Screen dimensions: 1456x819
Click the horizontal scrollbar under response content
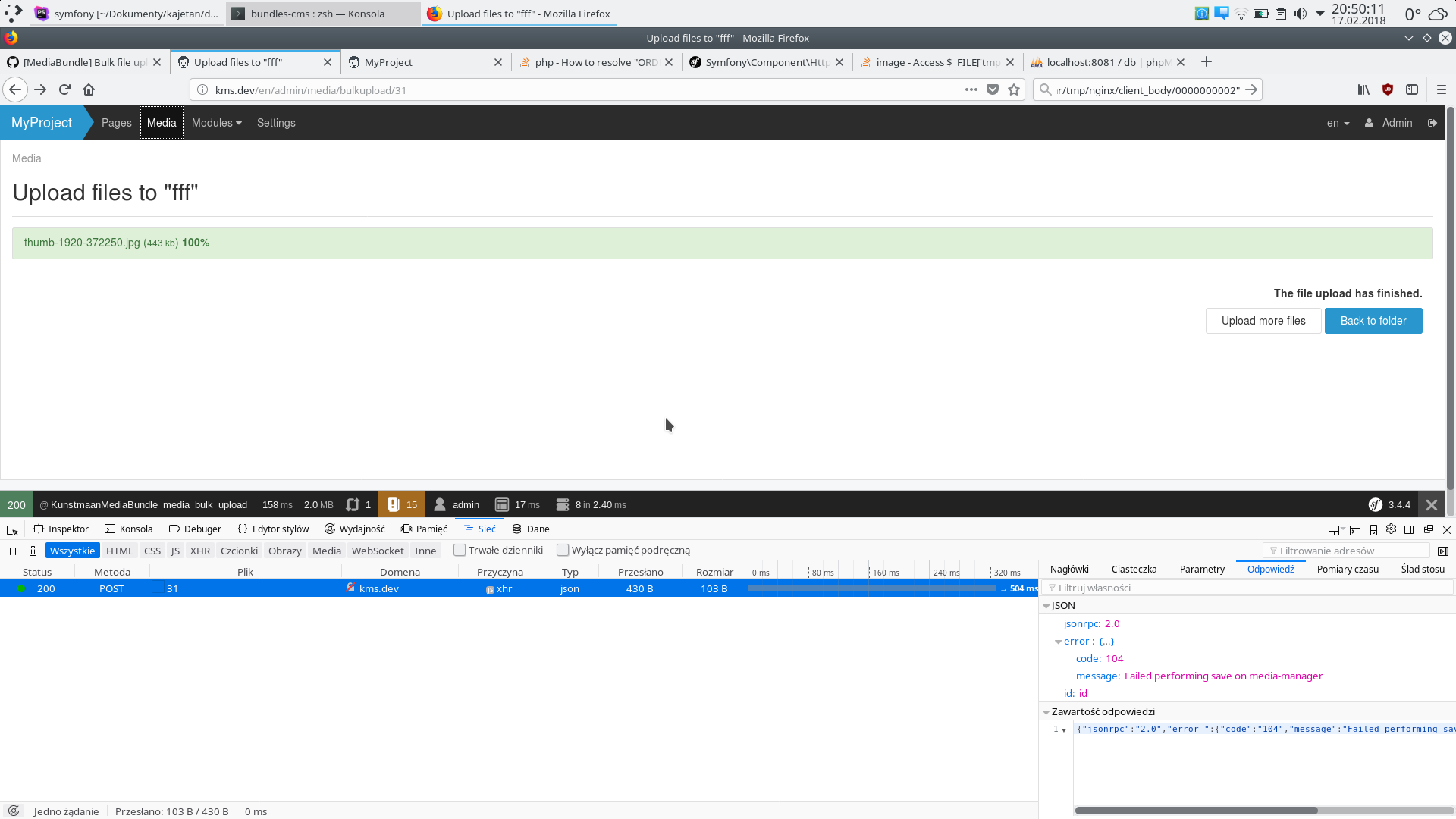click(1196, 811)
